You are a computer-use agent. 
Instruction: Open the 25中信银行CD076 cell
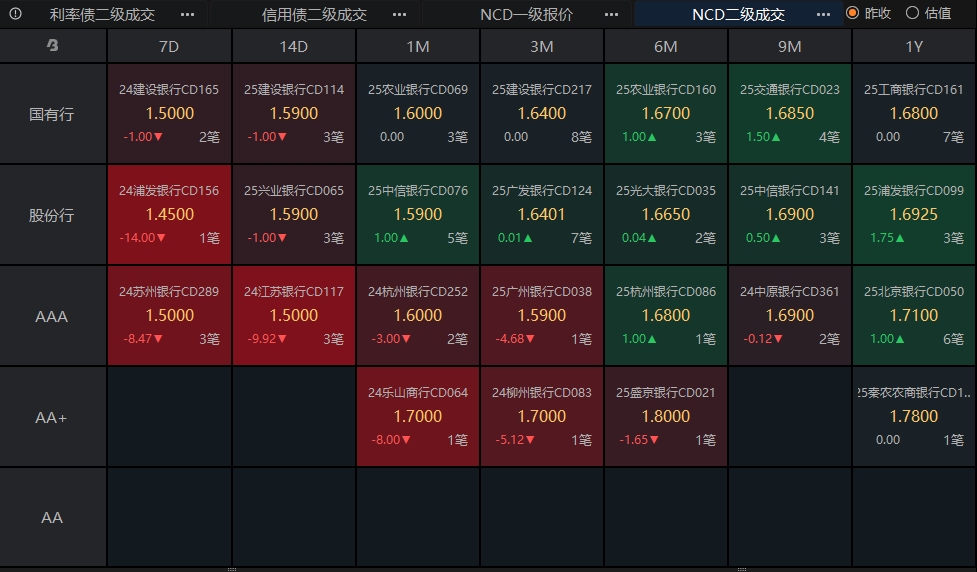coord(417,214)
